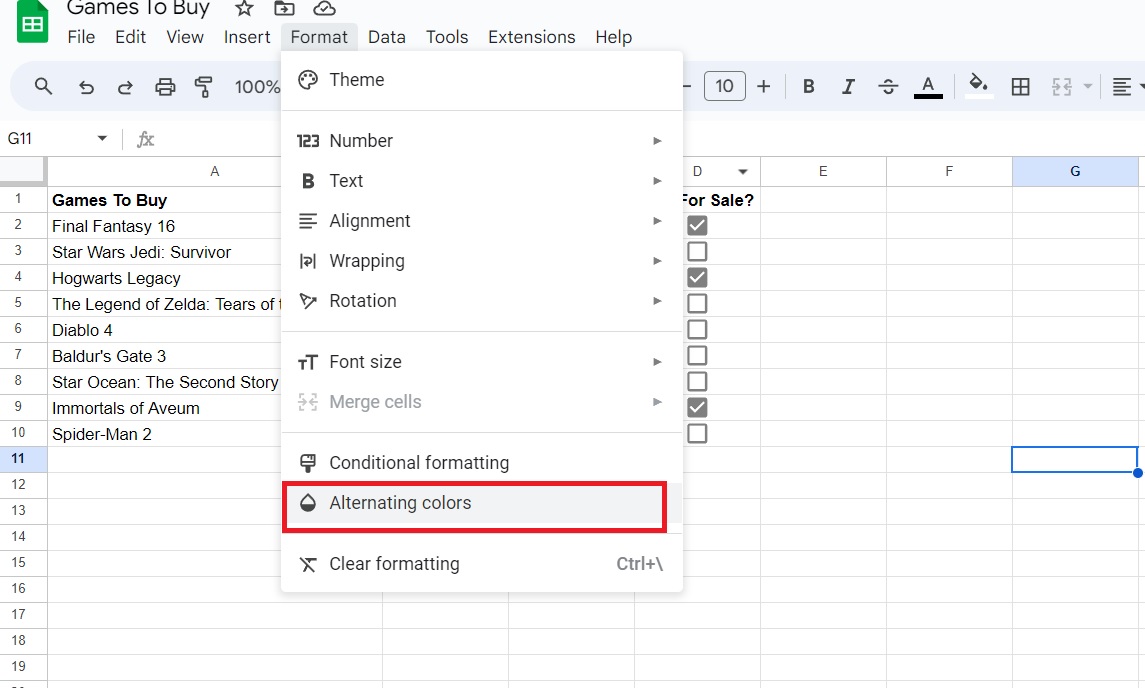
Task: Select row 11 header
Action: tap(23, 459)
